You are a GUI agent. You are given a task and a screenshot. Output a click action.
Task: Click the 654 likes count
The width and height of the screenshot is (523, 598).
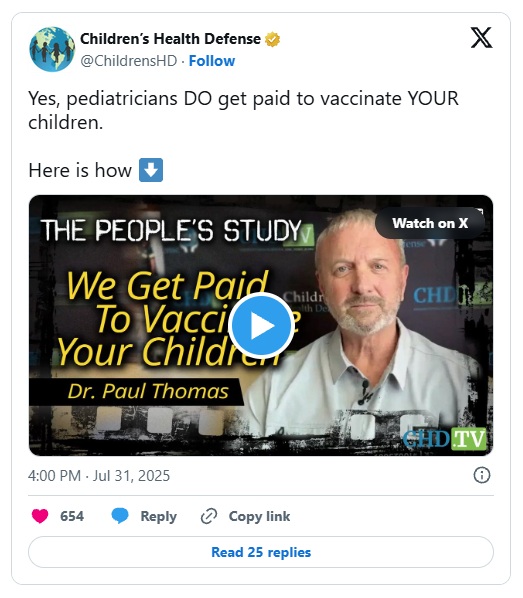point(72,516)
